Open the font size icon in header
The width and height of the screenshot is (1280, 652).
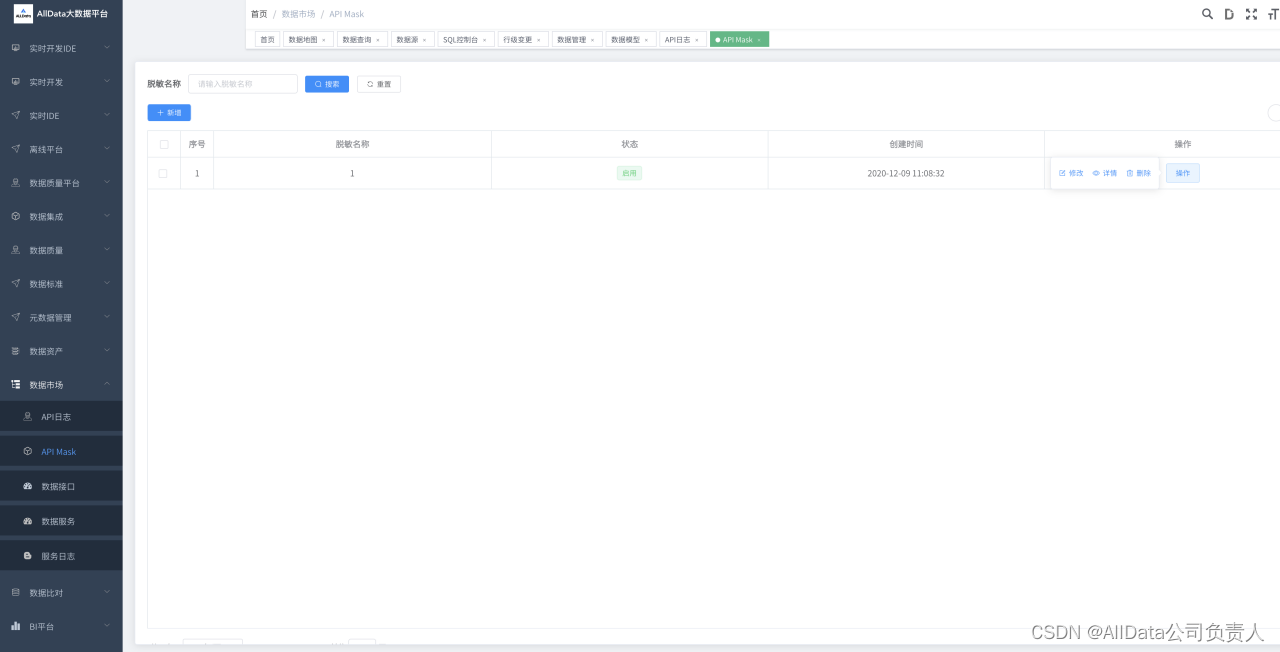coord(1273,14)
